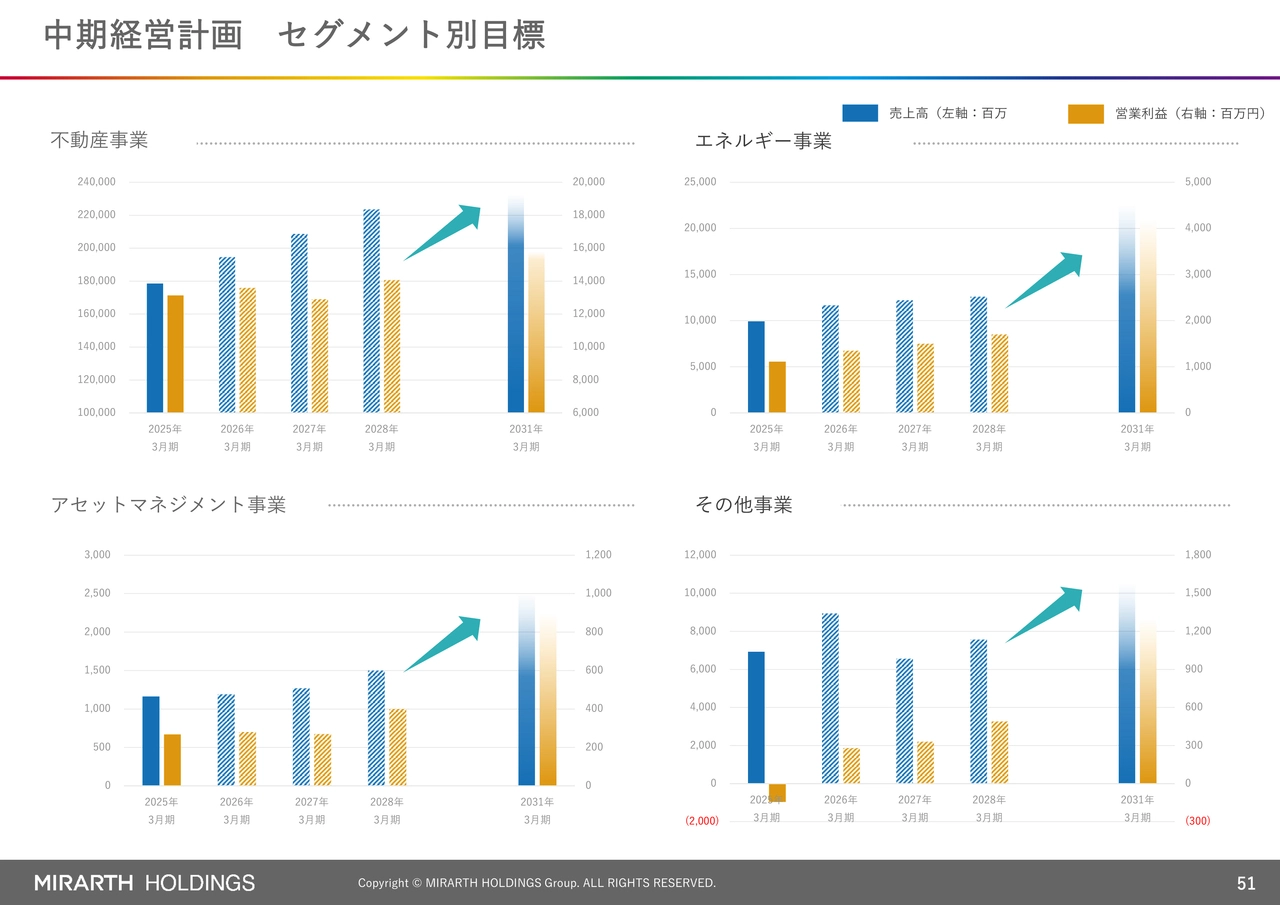Viewport: 1280px width, 905px height.
Task: Click the 2025年3月期 blue sales bar in エネルギー事業
Action: pos(756,367)
